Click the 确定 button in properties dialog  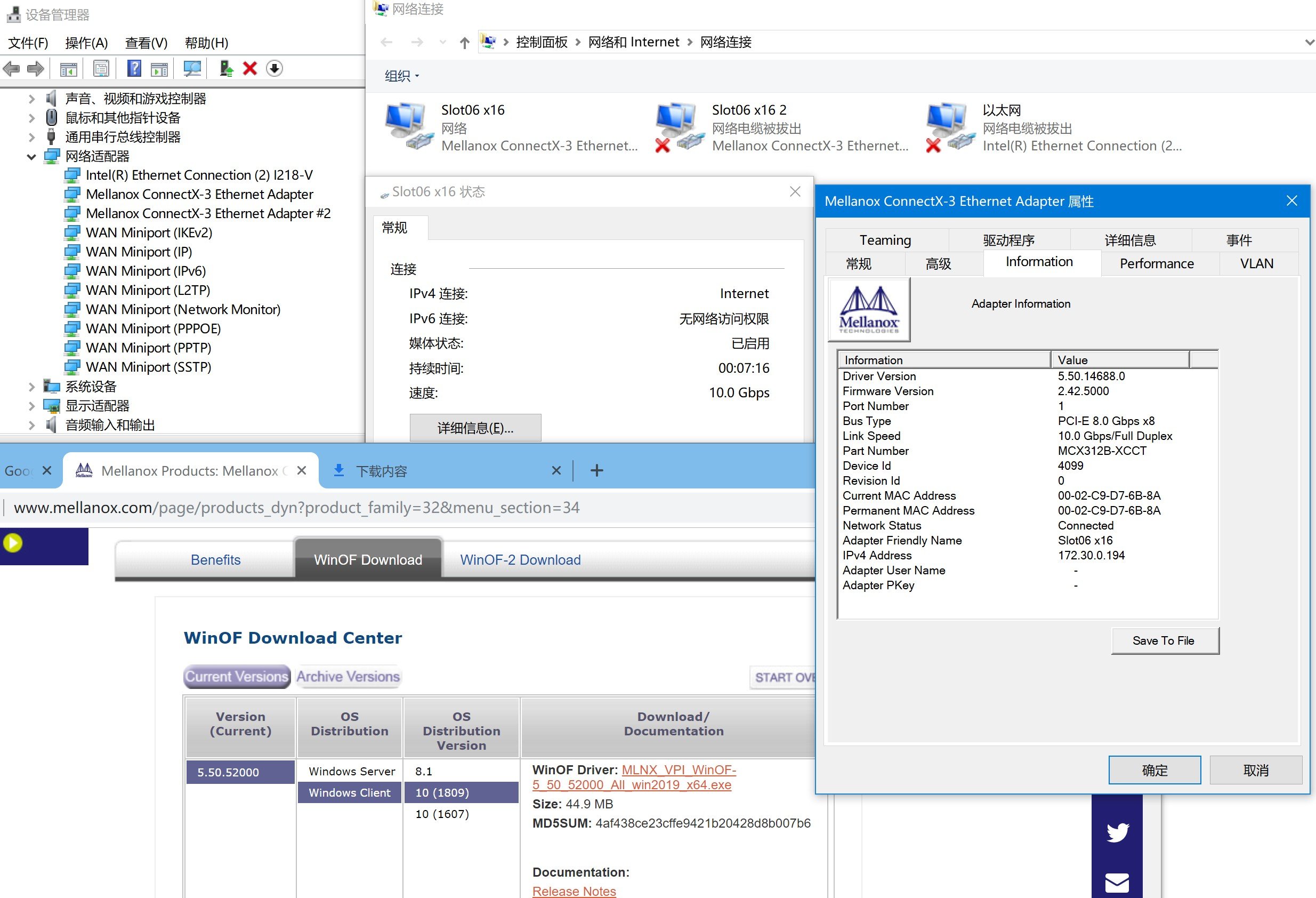1154,771
